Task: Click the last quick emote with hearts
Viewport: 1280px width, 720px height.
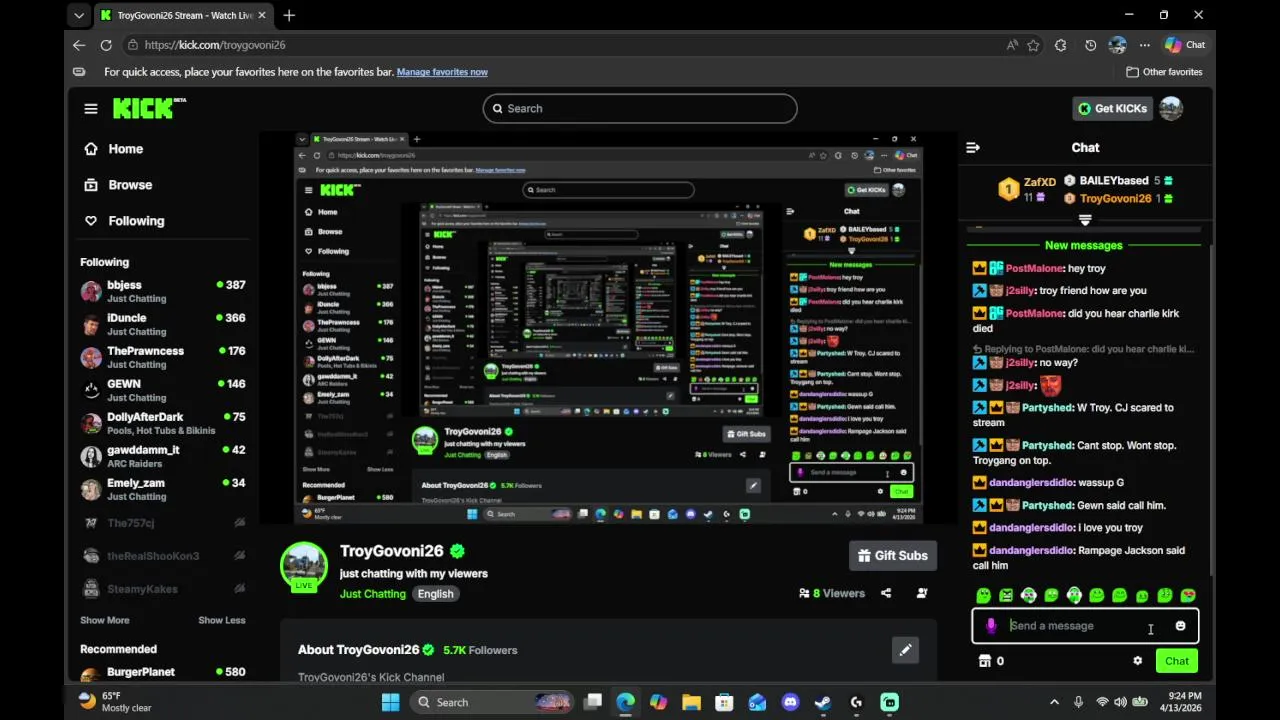Action: coord(1188,596)
